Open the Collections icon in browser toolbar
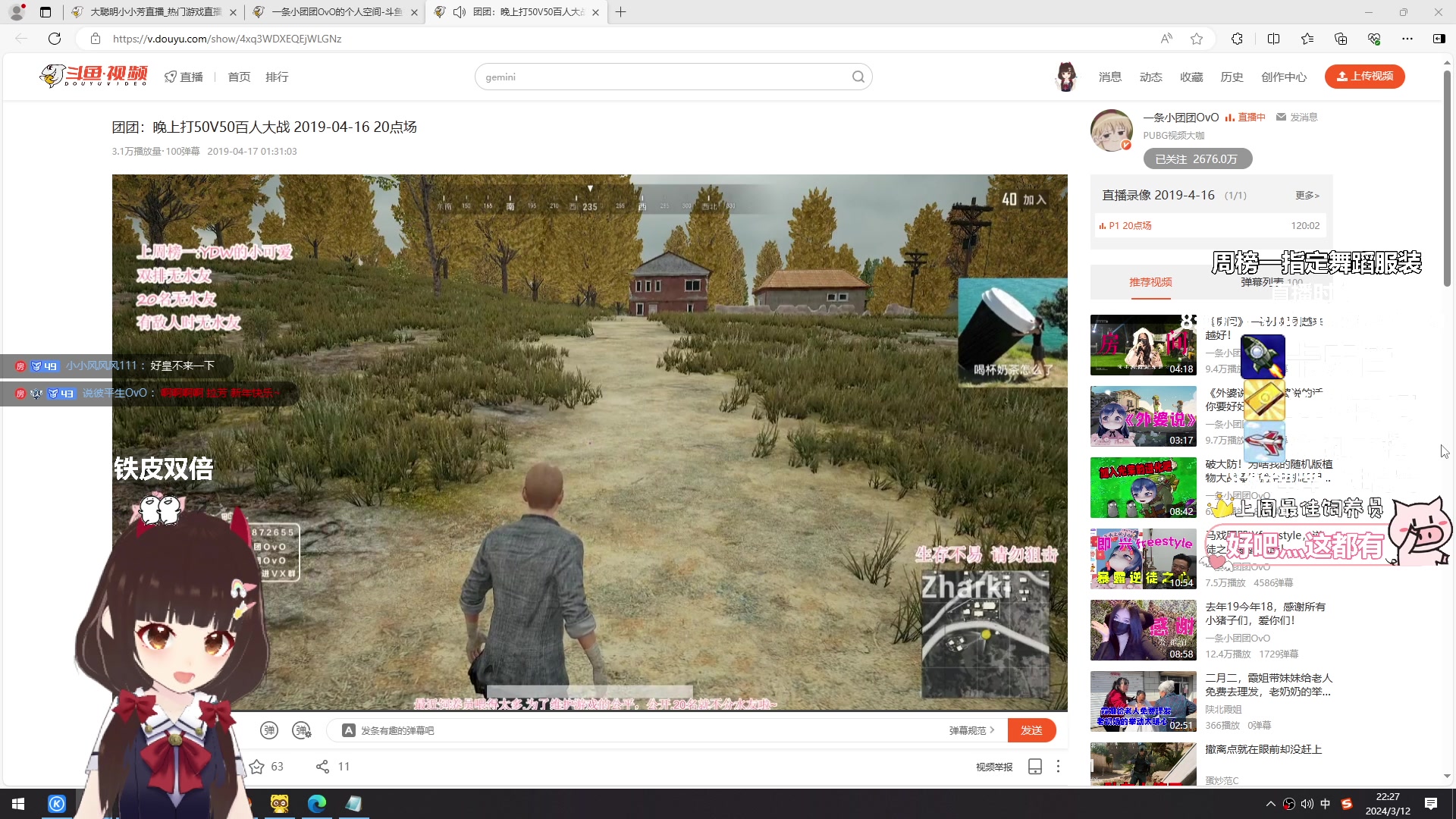The width and height of the screenshot is (1456, 819). [1341, 39]
